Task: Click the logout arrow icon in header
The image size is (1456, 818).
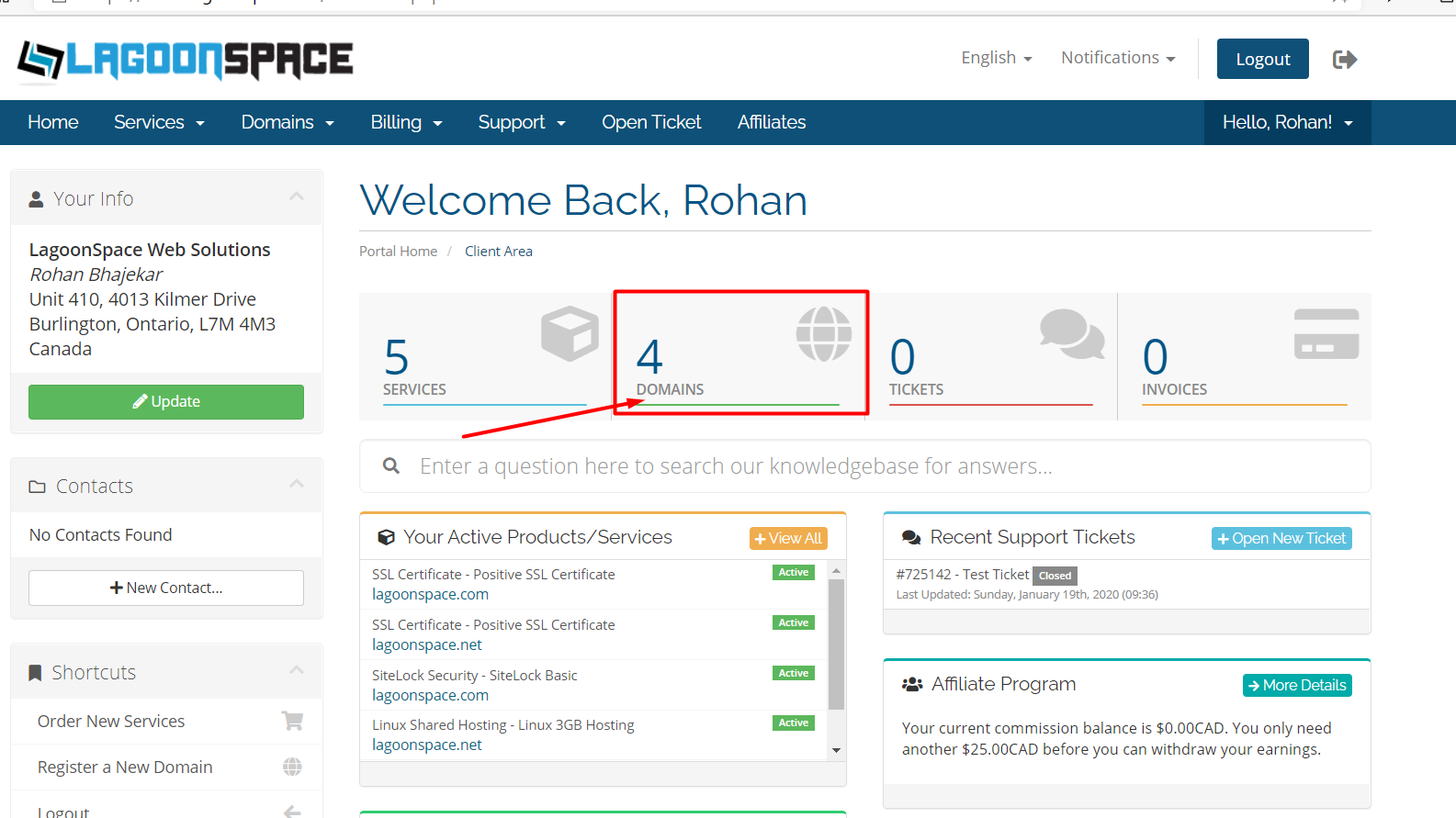Action: (1344, 60)
